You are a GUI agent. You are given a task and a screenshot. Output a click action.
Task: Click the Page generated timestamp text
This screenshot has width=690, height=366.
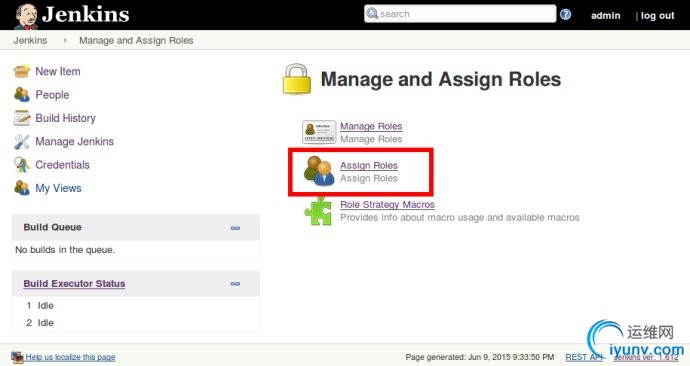[x=480, y=357]
